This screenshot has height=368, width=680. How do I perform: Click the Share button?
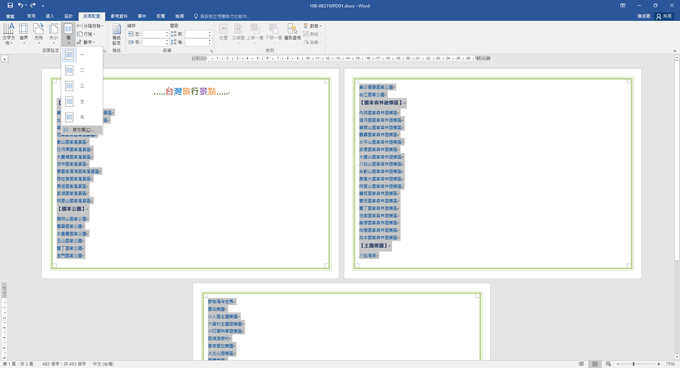click(x=664, y=16)
